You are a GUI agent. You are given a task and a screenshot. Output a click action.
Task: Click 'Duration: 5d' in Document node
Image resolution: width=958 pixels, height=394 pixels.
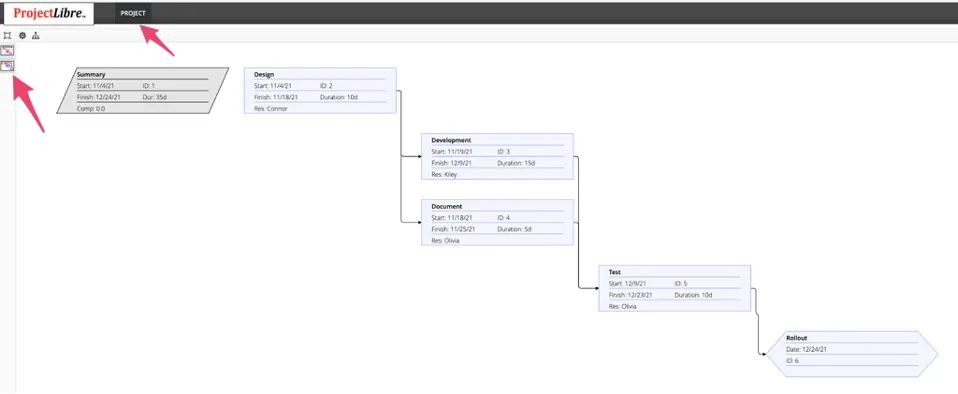(514, 229)
